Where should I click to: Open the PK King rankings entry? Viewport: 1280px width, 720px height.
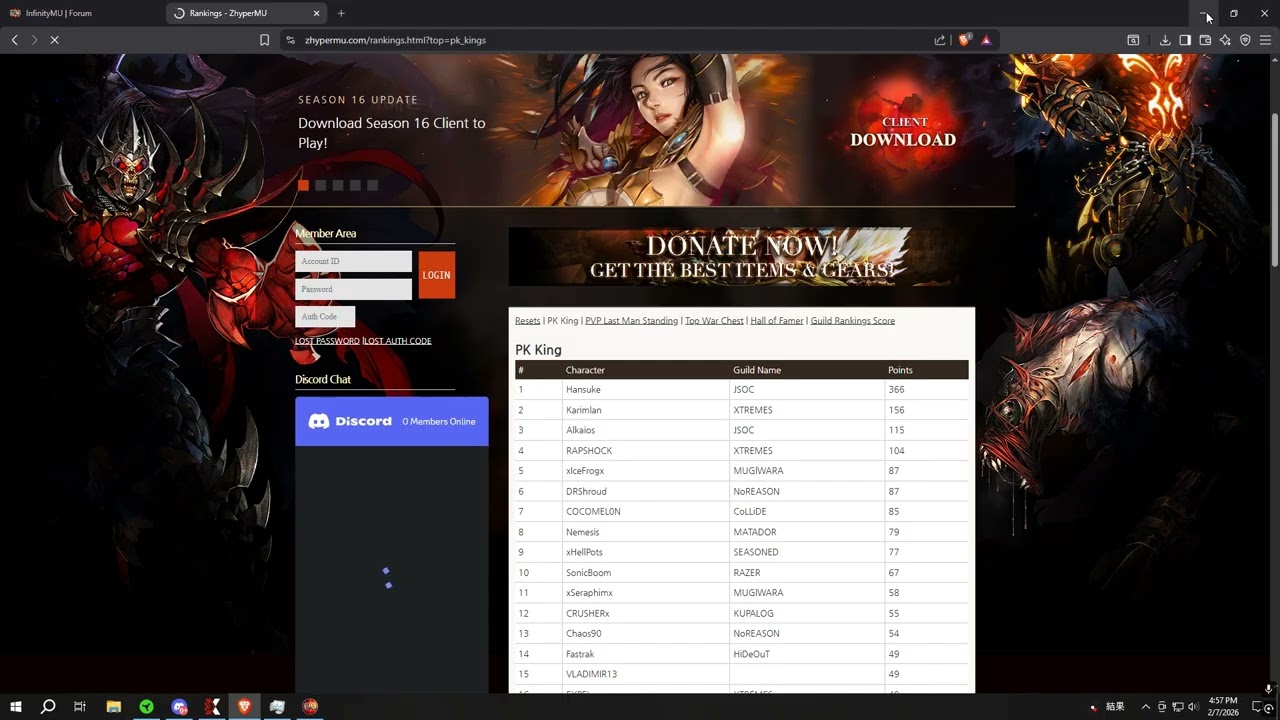[x=563, y=321]
